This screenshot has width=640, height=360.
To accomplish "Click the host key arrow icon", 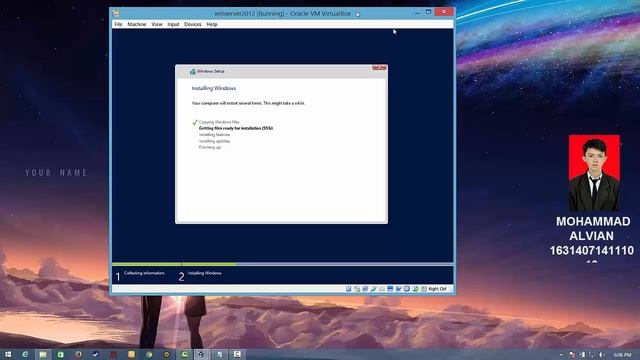I will (x=423, y=289).
